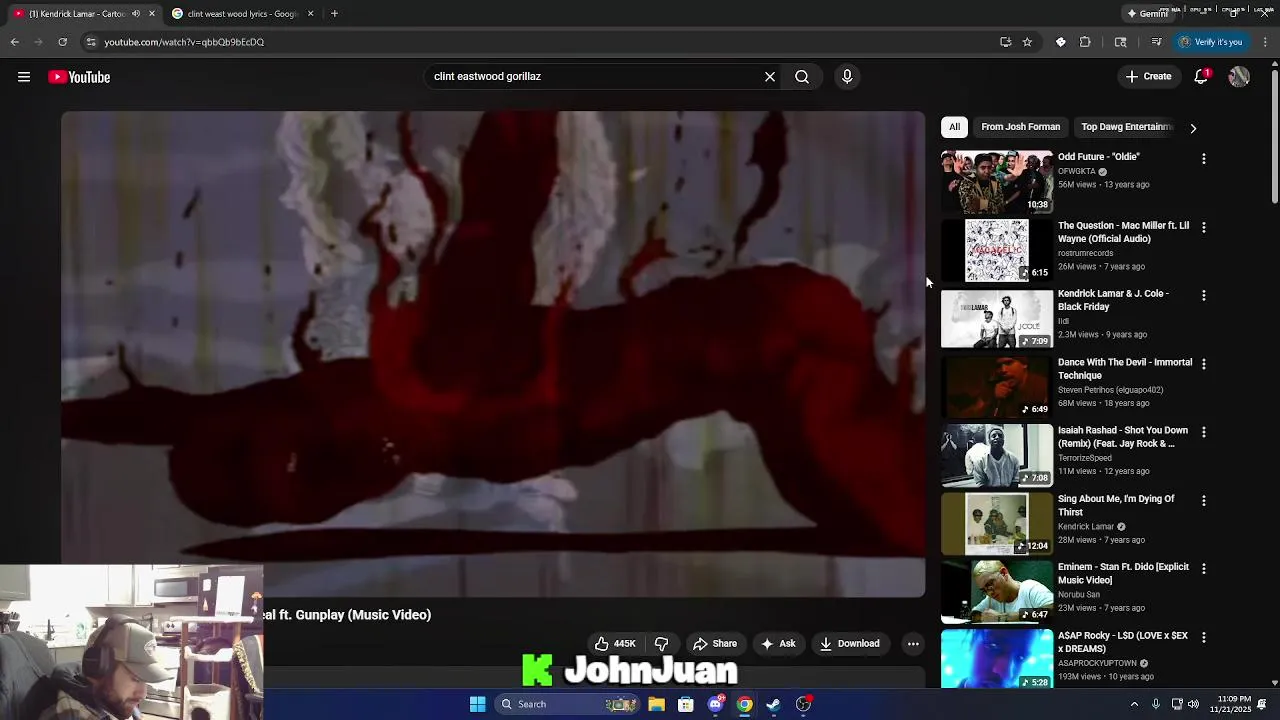The image size is (1280, 720).
Task: Go to YouTube home via logo
Action: (x=79, y=77)
